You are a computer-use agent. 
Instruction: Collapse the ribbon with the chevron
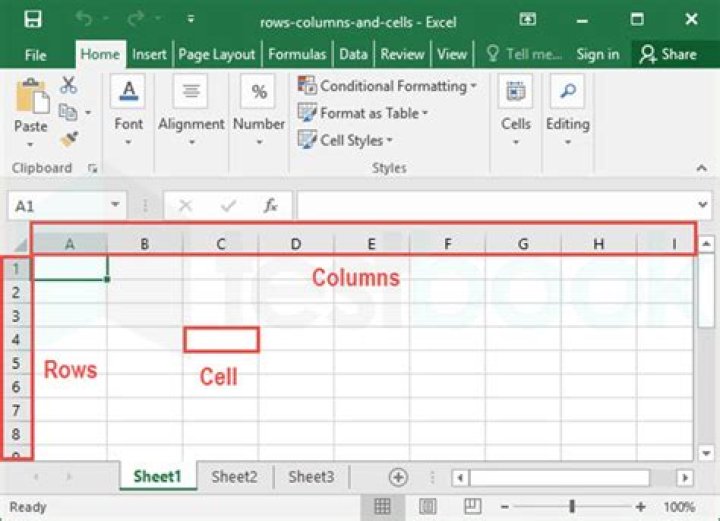click(x=701, y=168)
